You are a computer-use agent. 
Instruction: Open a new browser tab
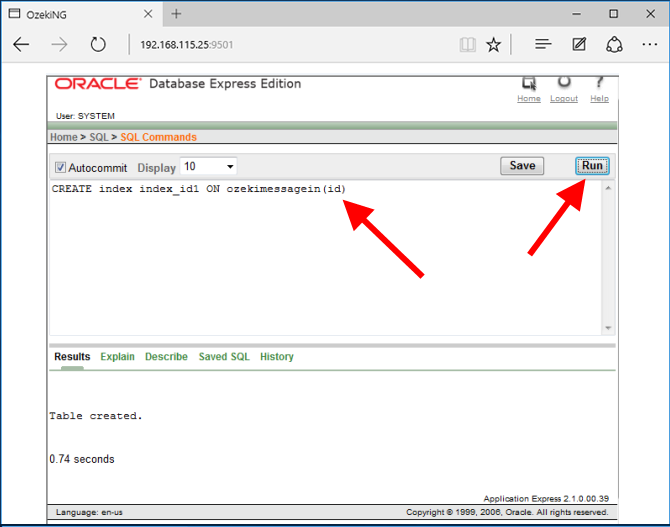point(176,14)
